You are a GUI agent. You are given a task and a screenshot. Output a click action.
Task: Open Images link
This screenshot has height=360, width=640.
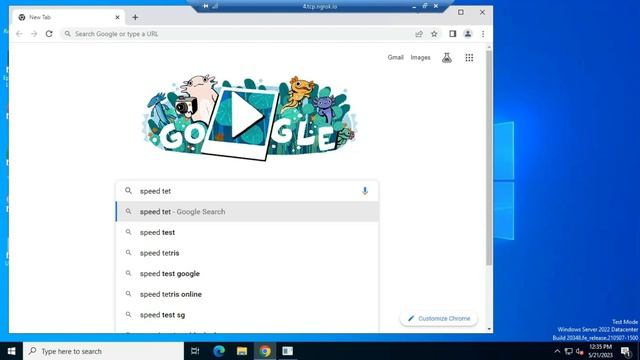pyautogui.click(x=420, y=58)
